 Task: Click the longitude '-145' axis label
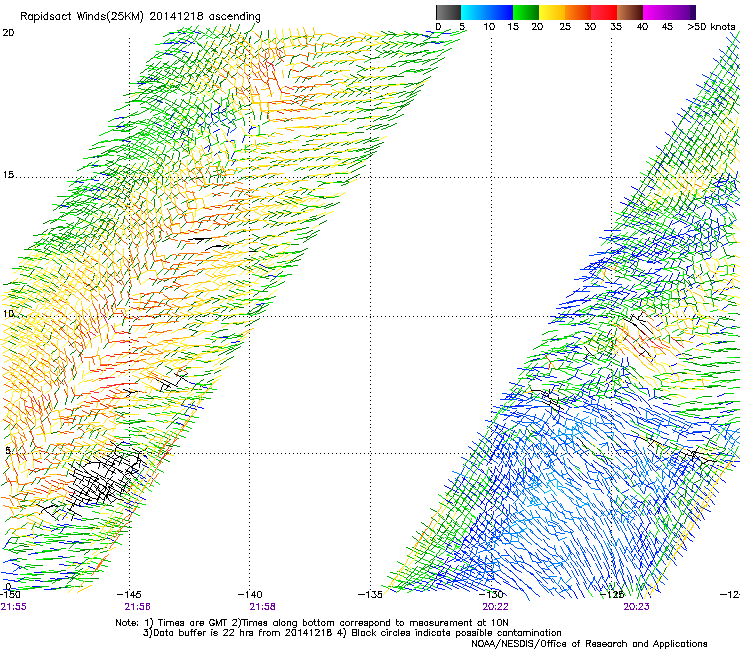tap(129, 595)
